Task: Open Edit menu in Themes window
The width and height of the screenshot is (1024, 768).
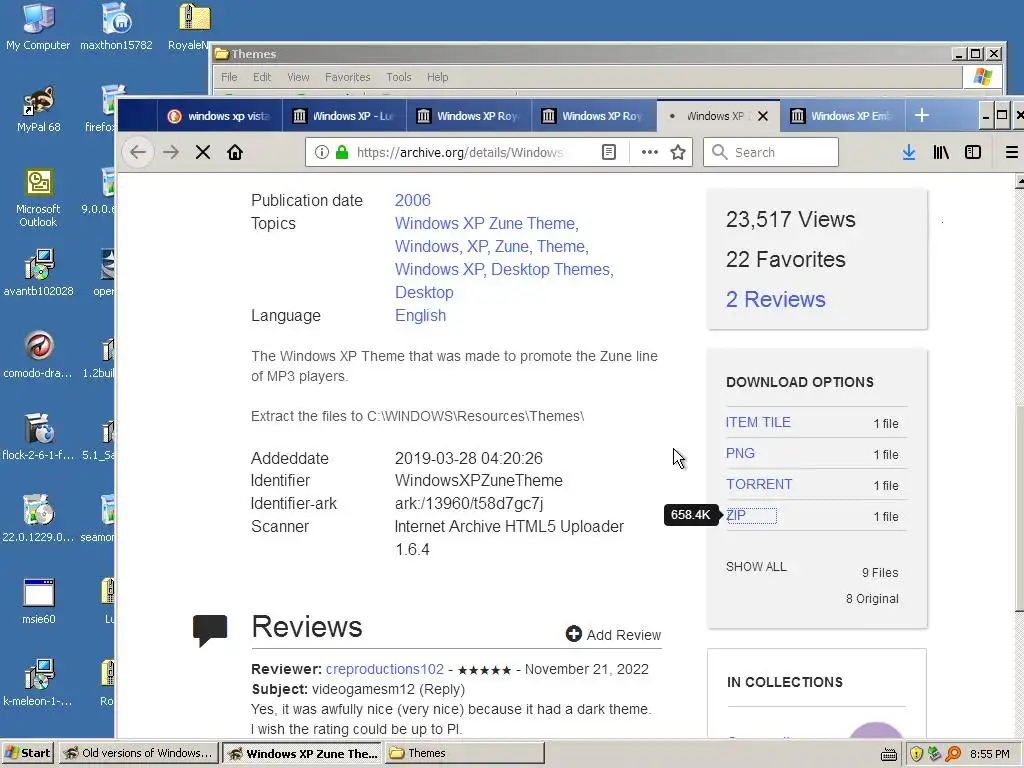Action: tap(262, 77)
